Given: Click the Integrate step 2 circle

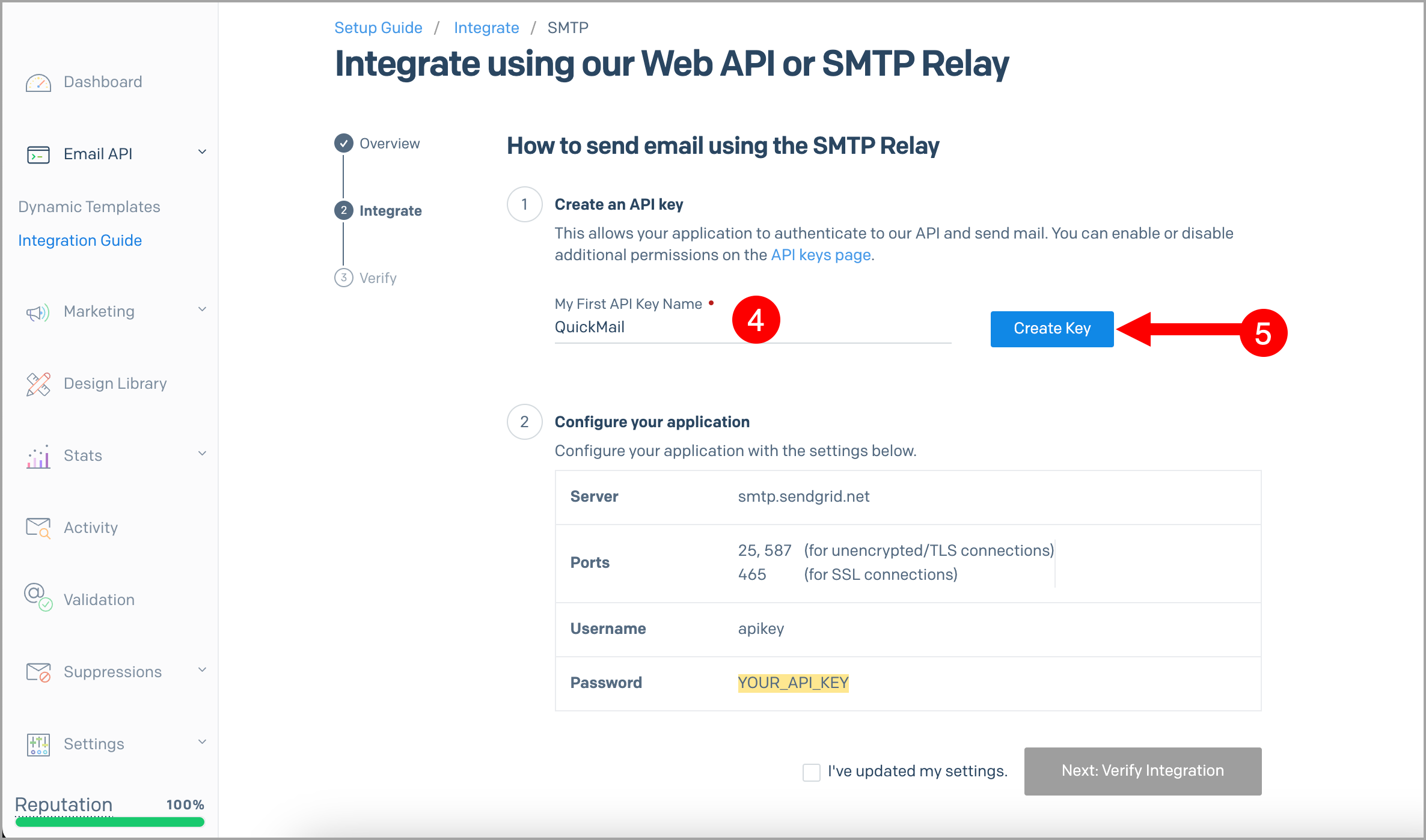Looking at the screenshot, I should click(x=344, y=210).
